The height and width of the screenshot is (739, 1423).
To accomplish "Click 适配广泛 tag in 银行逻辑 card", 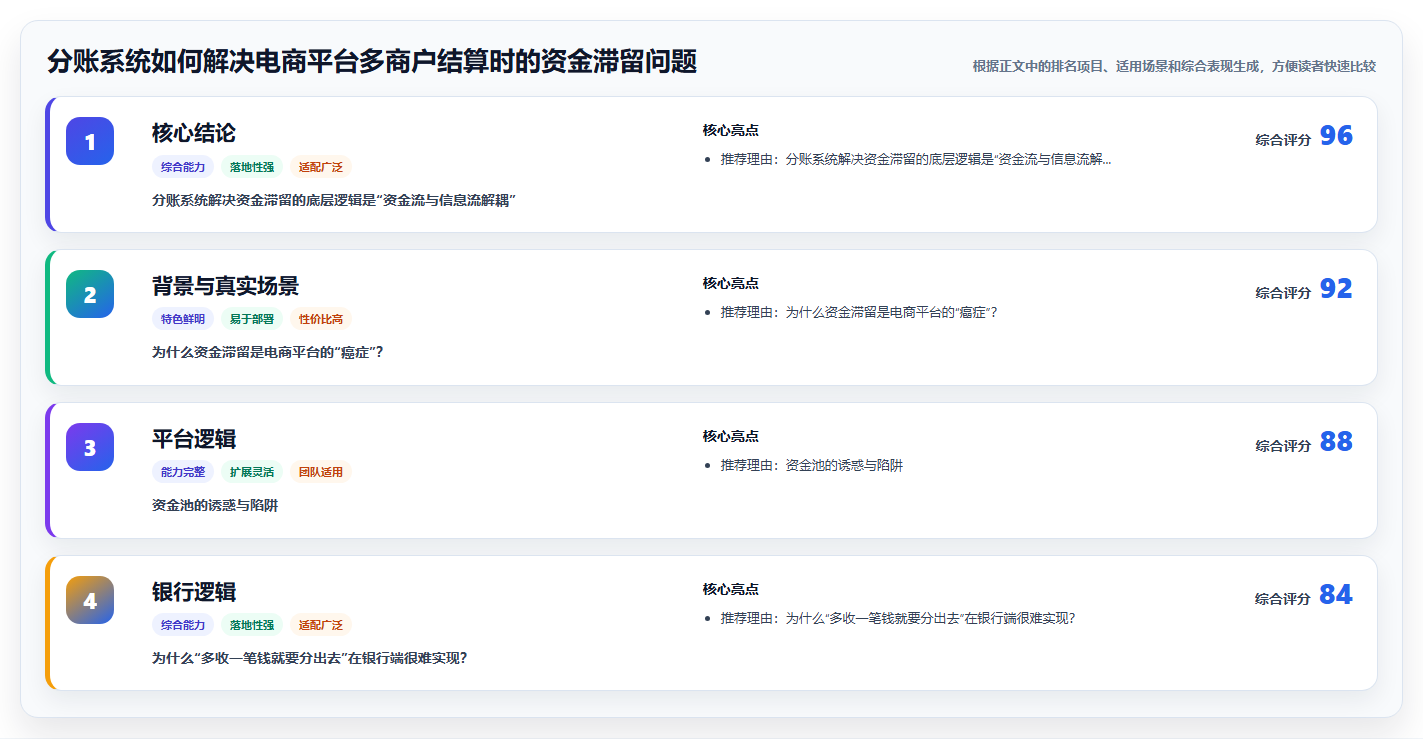I will [321, 626].
